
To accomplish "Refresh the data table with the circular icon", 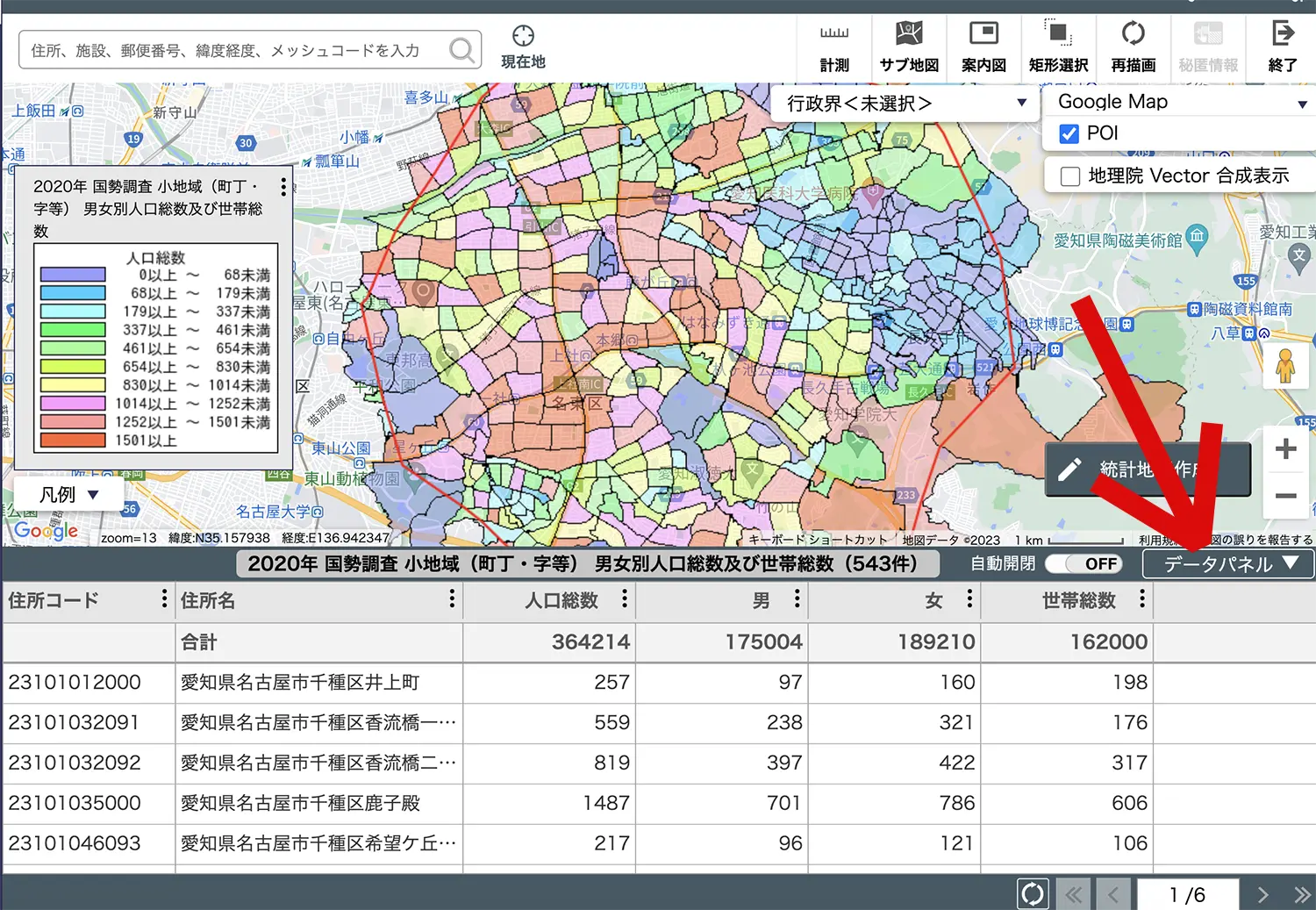I will tap(1033, 893).
